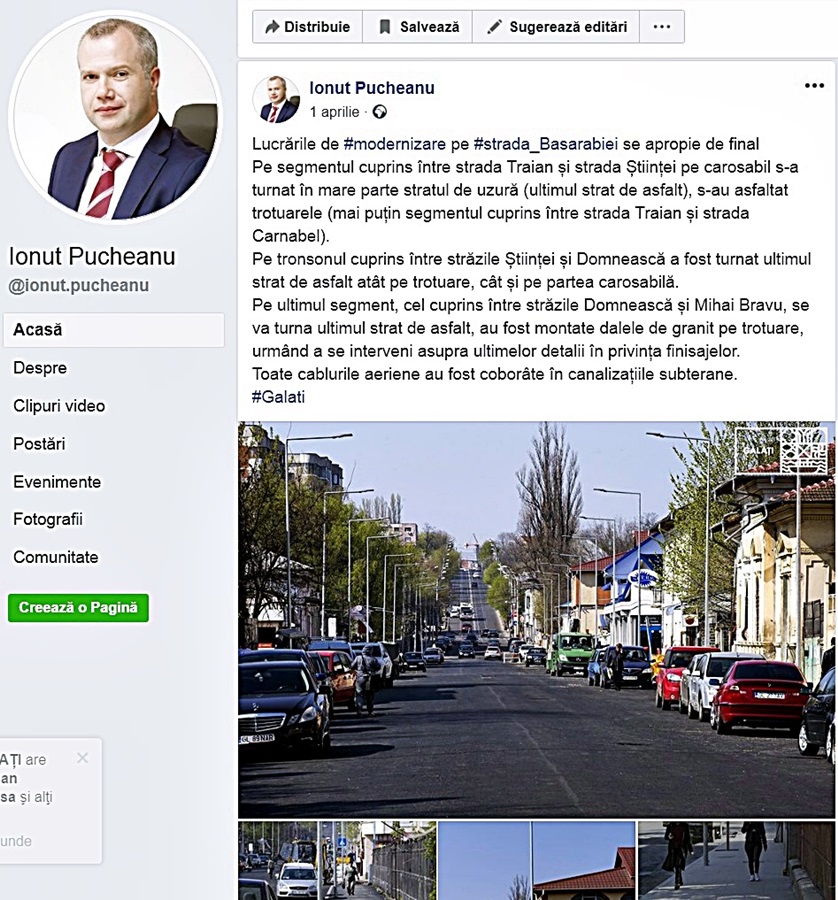Click the small author avatar on the post

click(276, 100)
